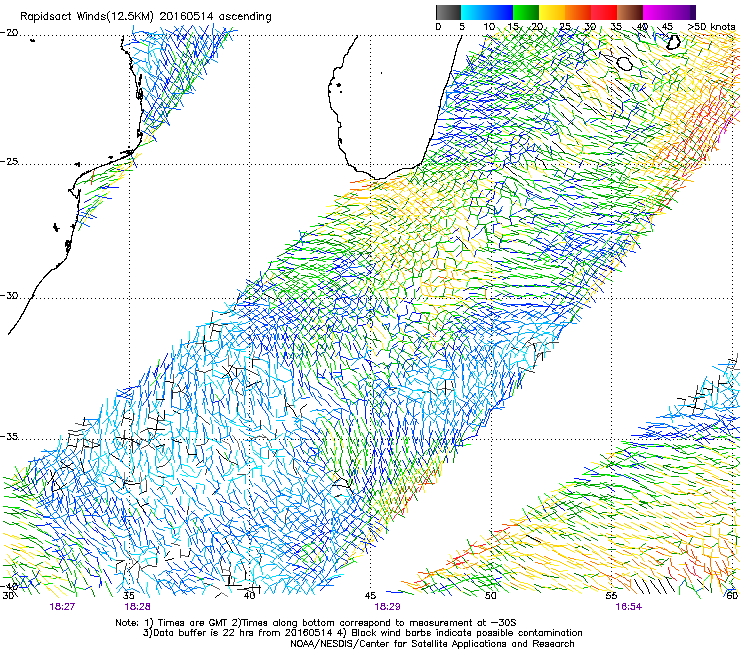Pick the yellow 20-25 knots legend swatch

point(552,12)
